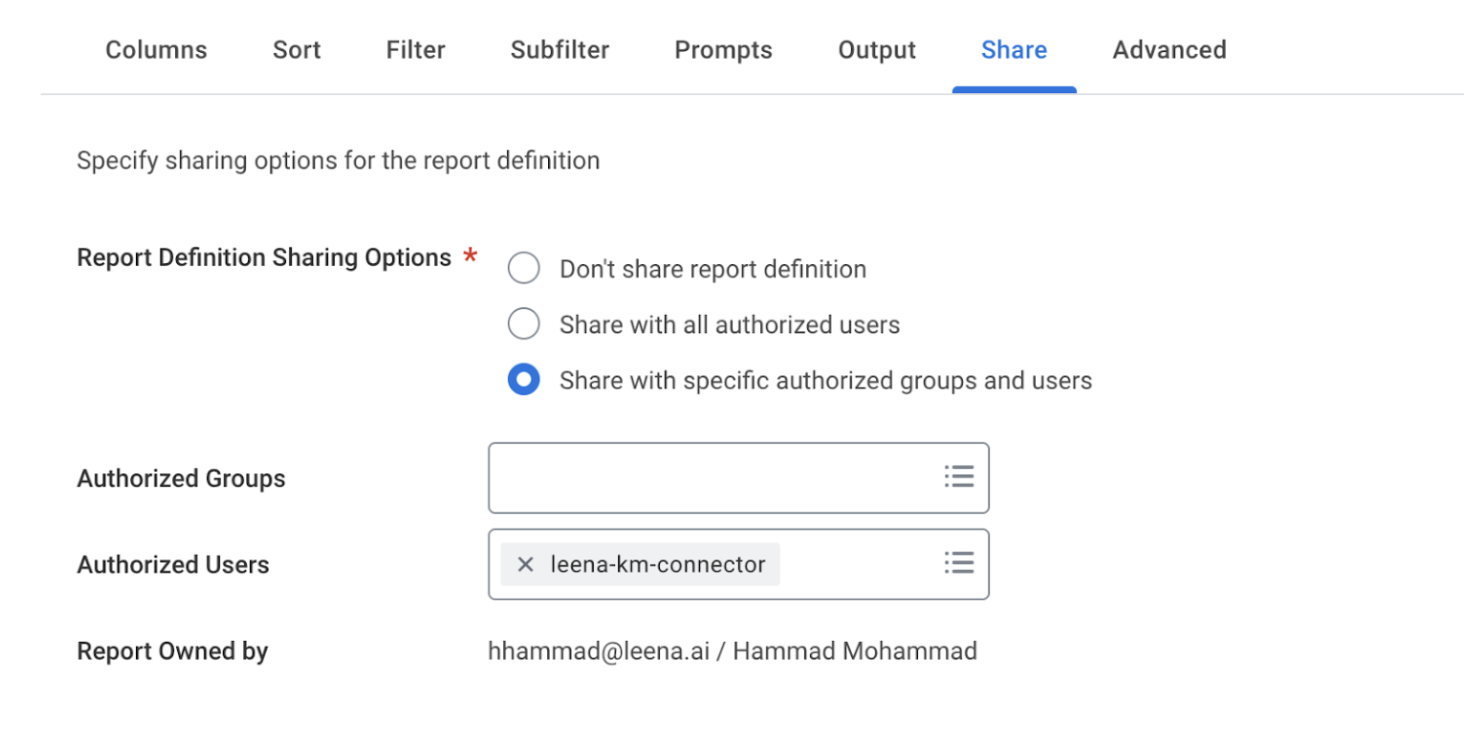The width and height of the screenshot is (1464, 754).
Task: Open the Output tab
Action: [876, 50]
